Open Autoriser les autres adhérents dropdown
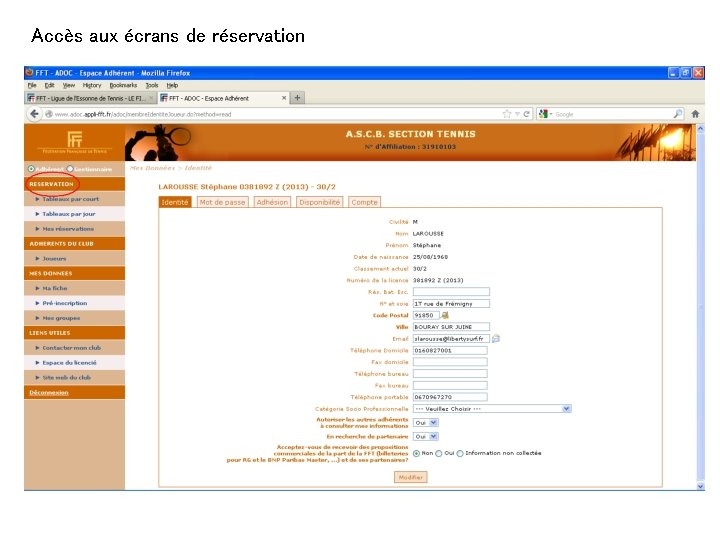 pyautogui.click(x=426, y=422)
